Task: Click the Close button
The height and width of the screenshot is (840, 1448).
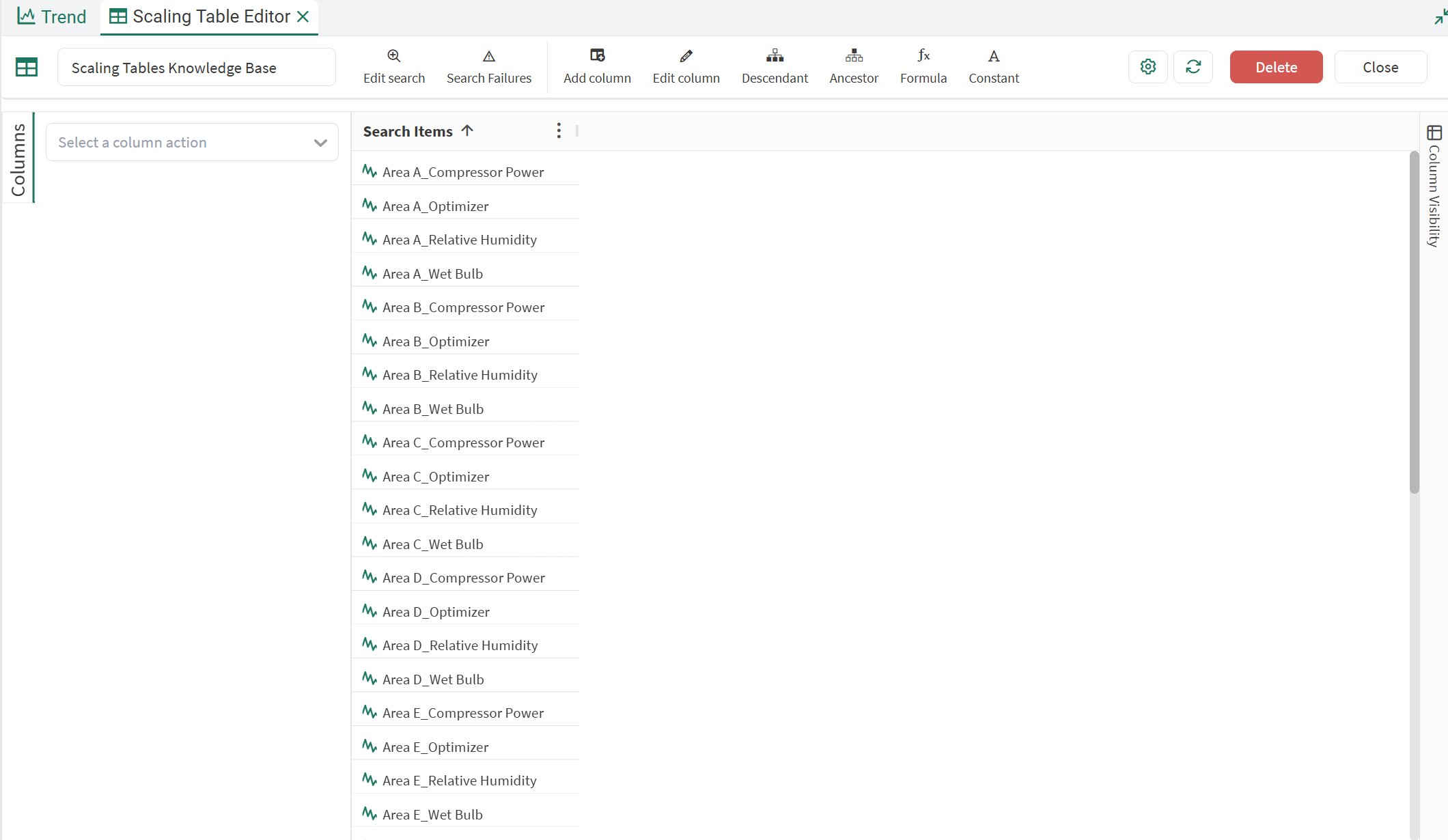Action: [x=1380, y=67]
